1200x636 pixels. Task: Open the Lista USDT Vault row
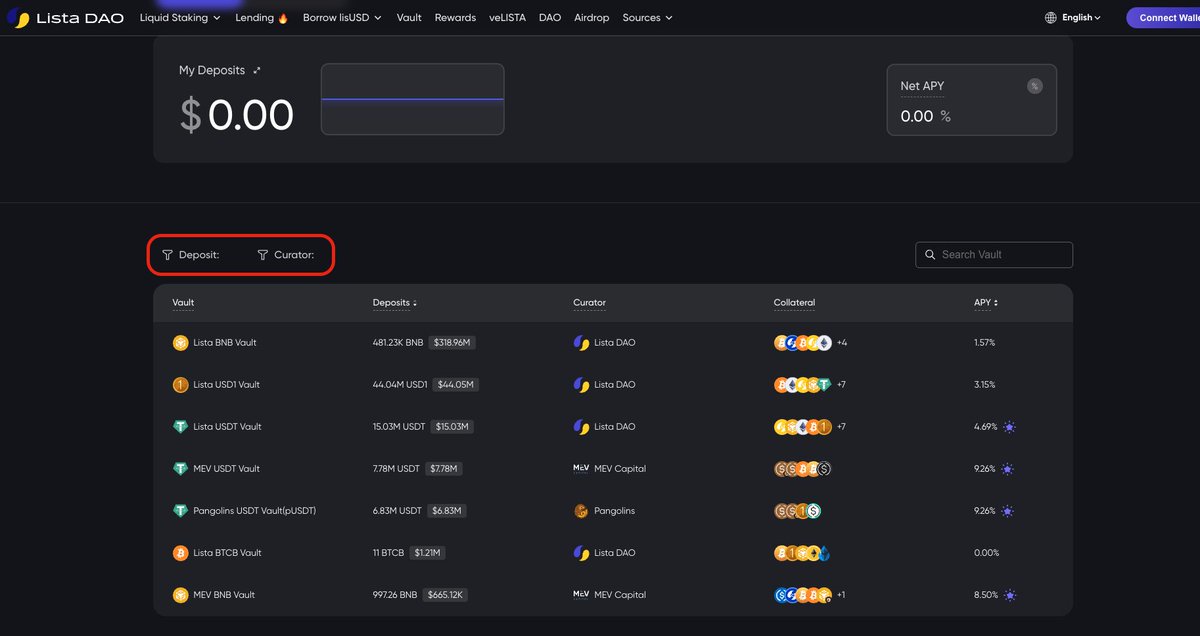coord(613,427)
